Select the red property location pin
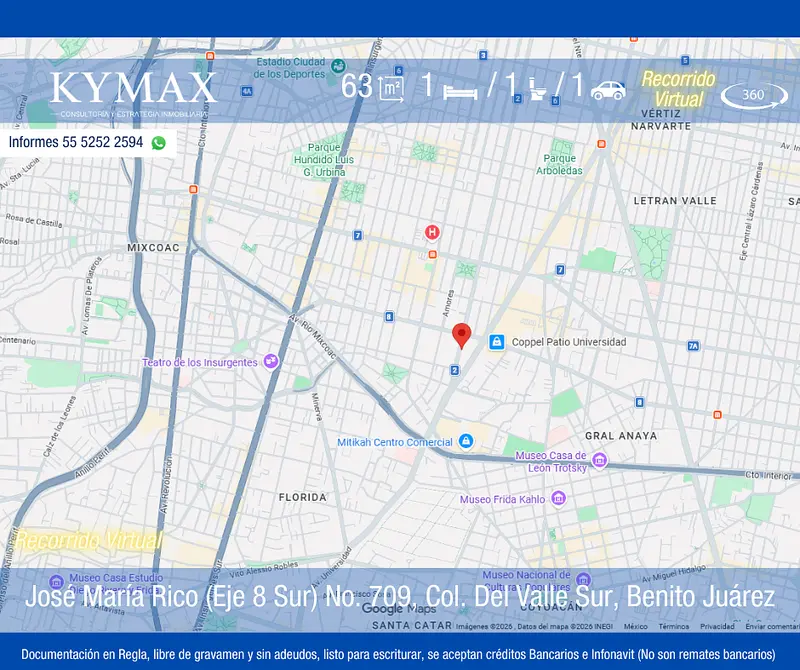 [x=461, y=335]
